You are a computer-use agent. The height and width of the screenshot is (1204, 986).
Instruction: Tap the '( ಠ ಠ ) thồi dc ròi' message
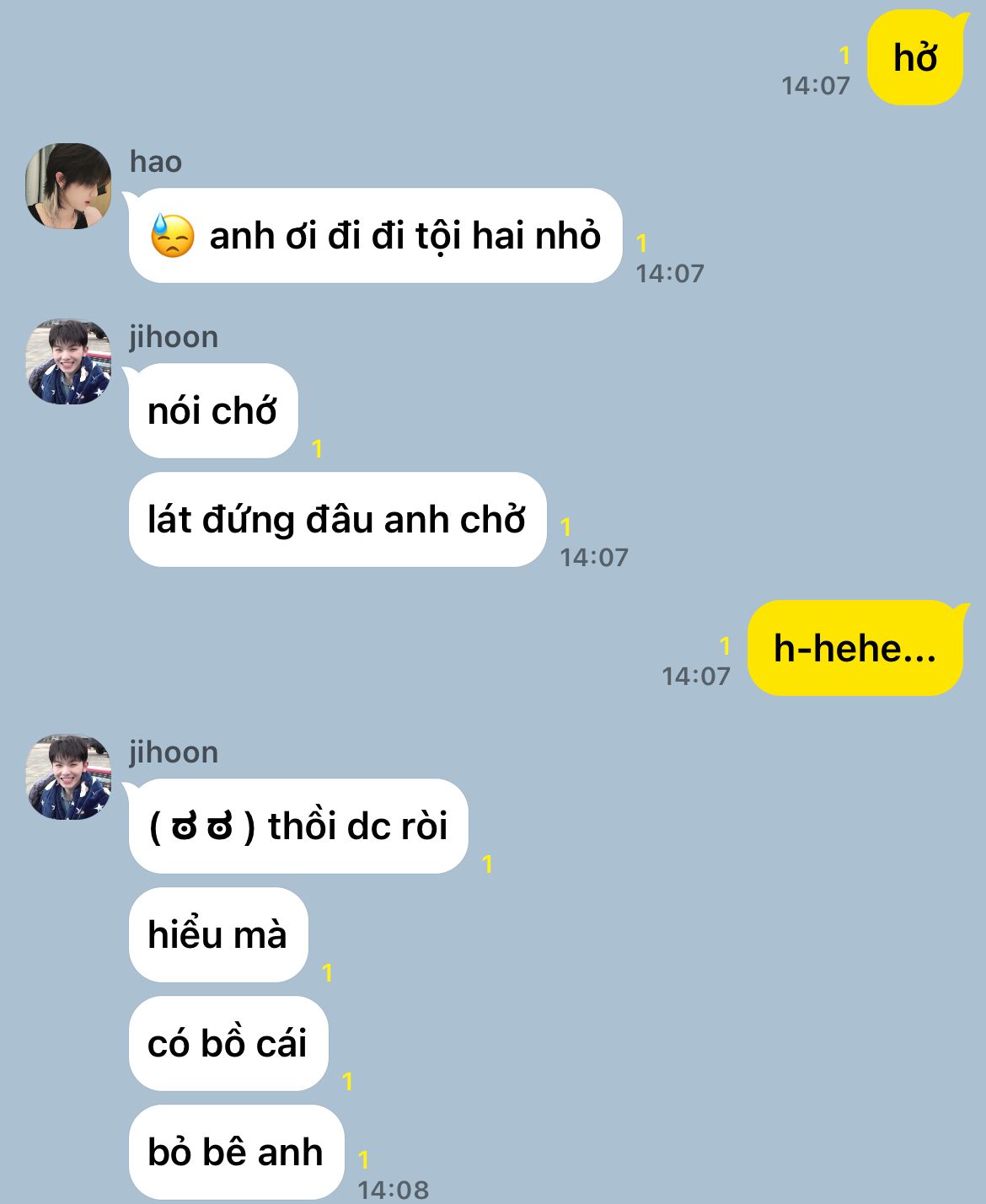click(x=298, y=826)
